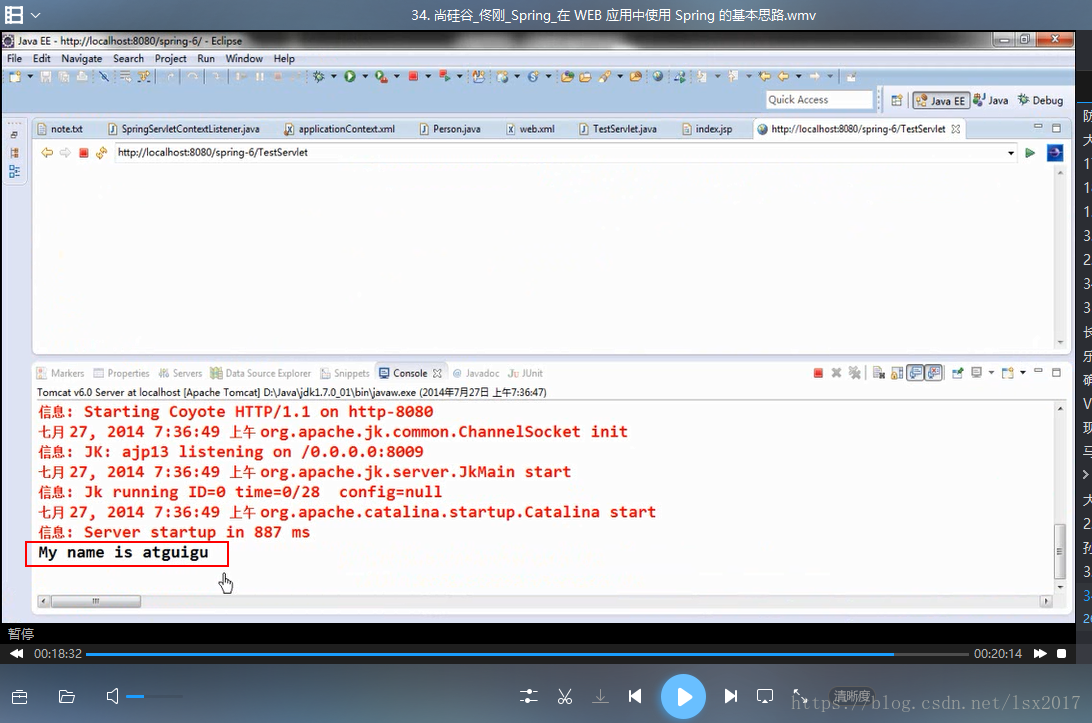Close the TestServlet browser tab
The image size is (1092, 723).
pos(956,129)
